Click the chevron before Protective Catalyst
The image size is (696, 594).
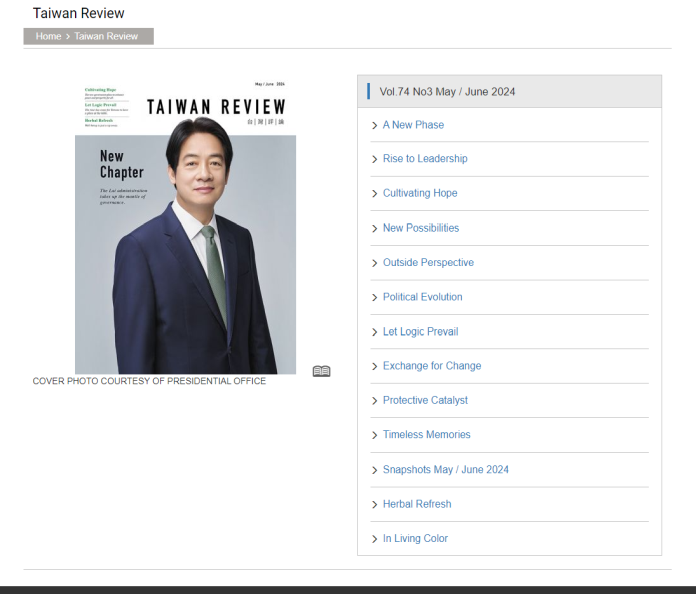[375, 401]
